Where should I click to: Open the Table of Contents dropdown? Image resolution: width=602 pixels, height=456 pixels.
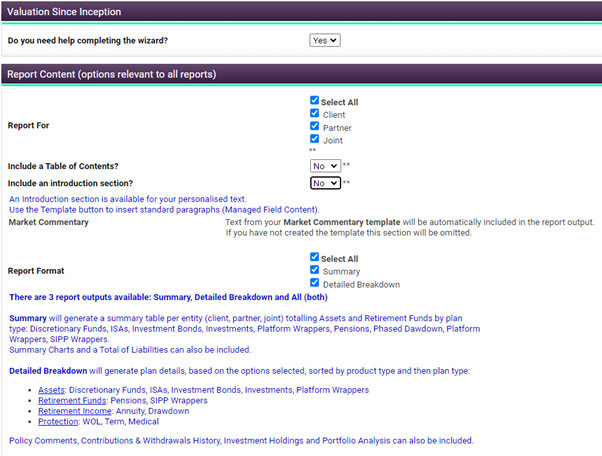325,167
